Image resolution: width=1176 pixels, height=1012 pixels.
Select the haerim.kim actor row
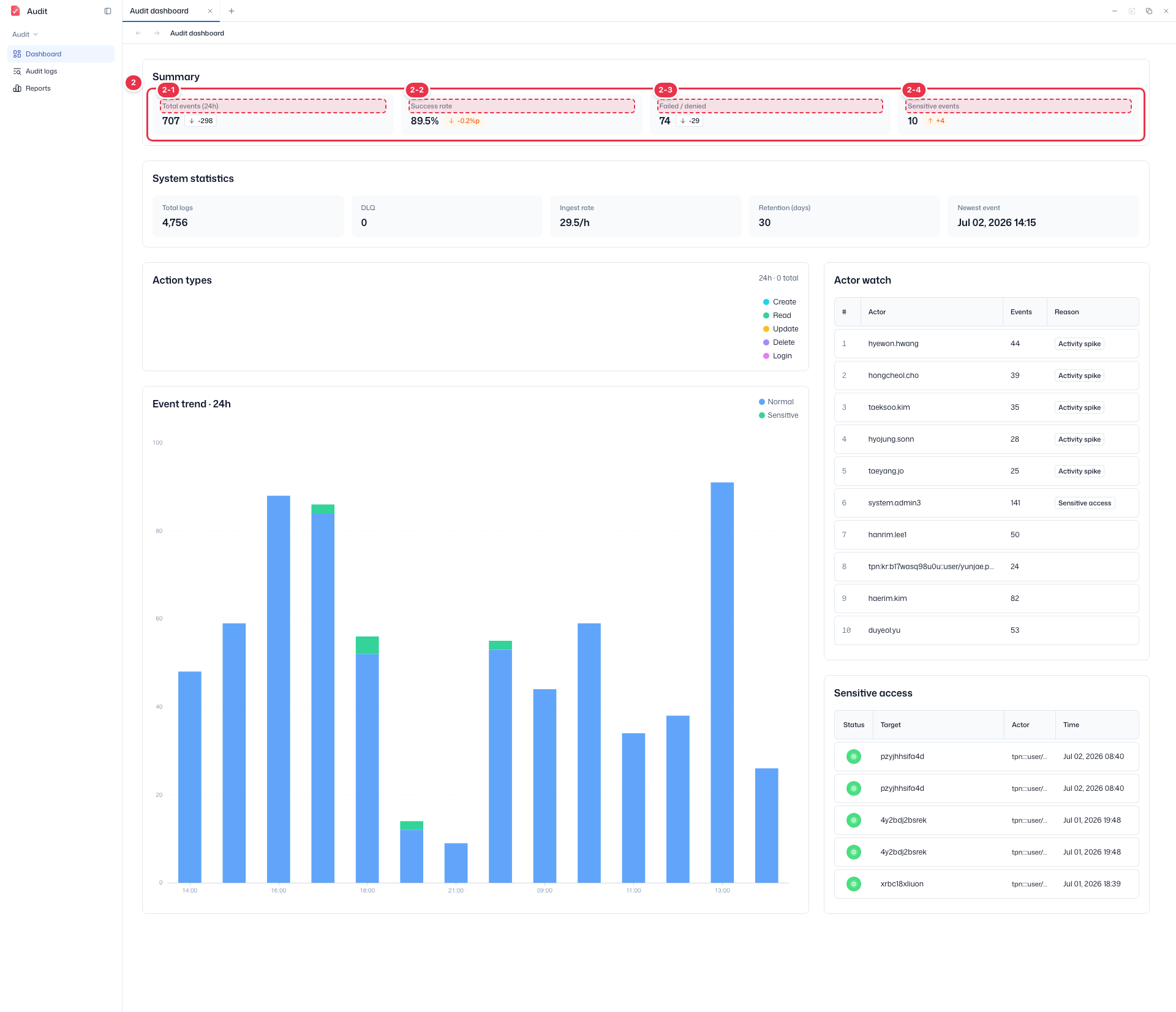click(986, 599)
